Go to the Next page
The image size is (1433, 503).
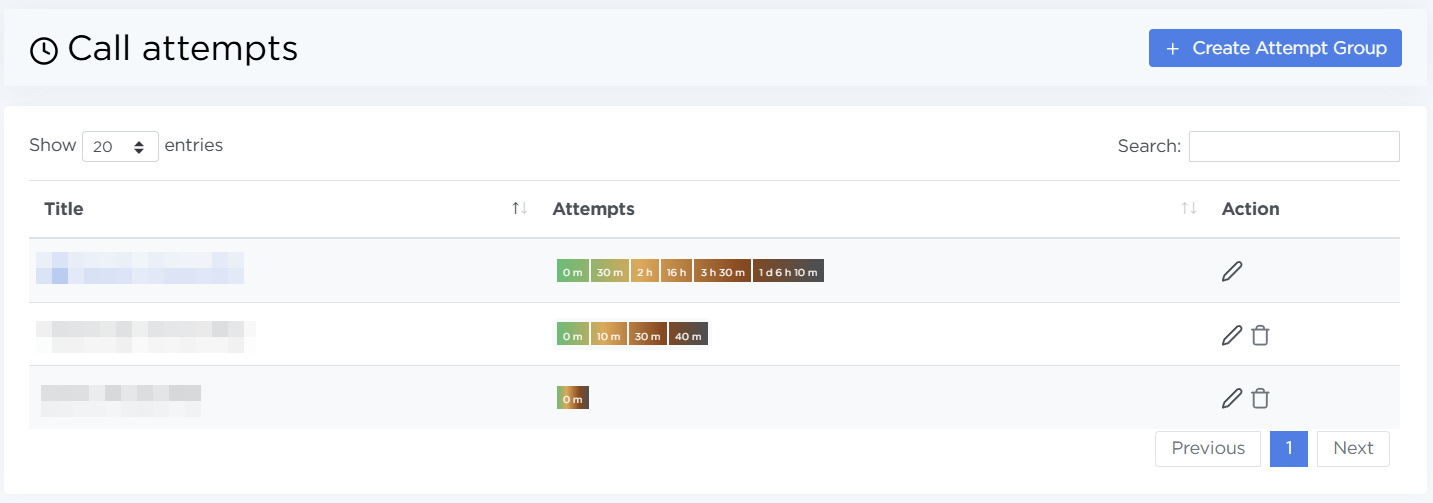tap(1353, 448)
